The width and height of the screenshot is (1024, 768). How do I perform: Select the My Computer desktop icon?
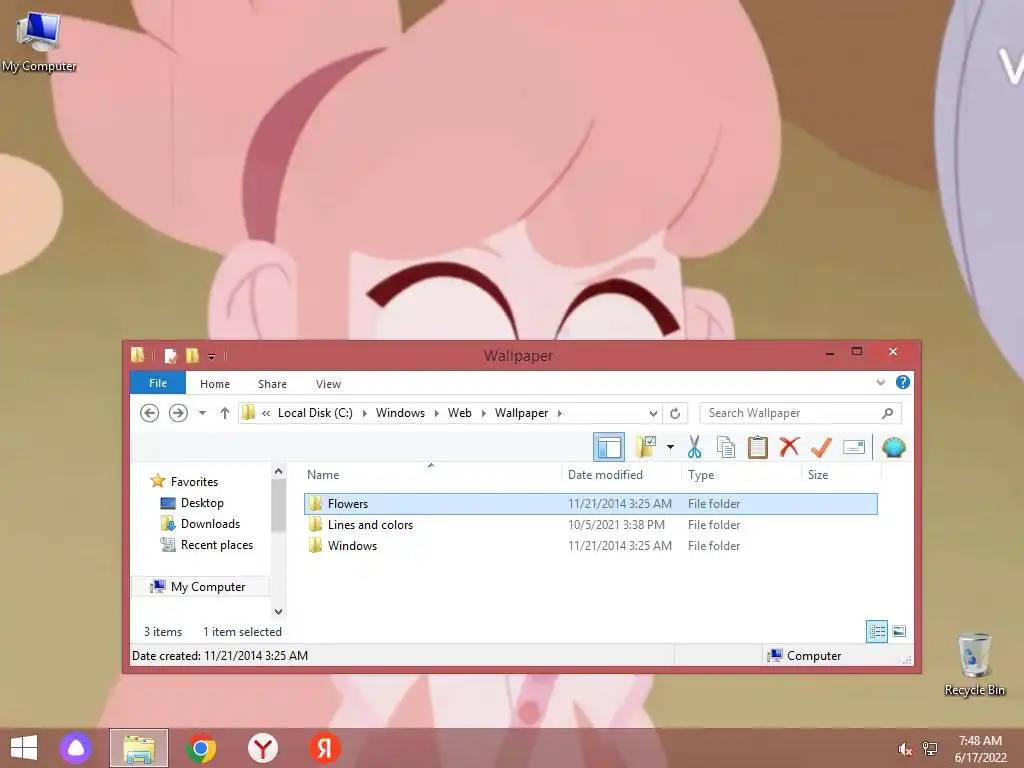tap(39, 42)
